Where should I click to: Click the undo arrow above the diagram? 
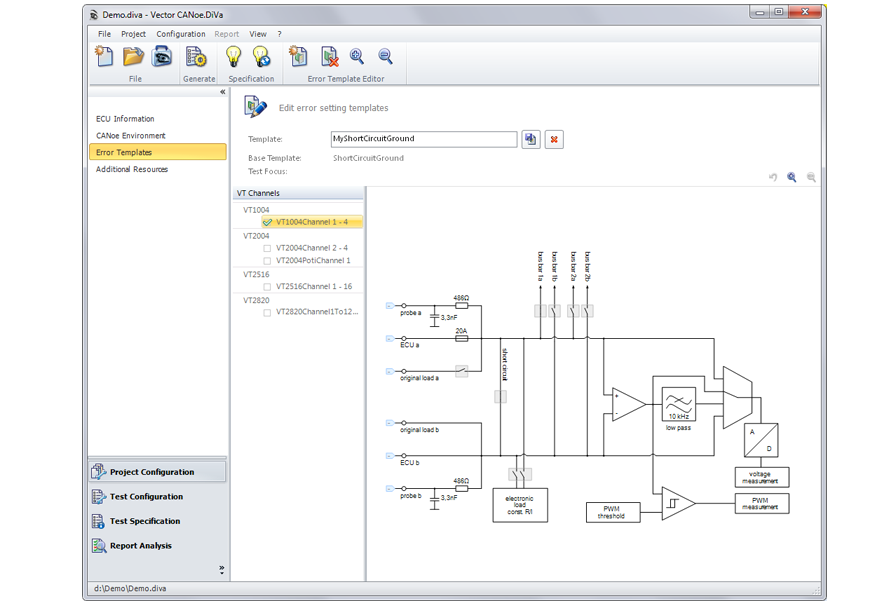click(x=773, y=177)
